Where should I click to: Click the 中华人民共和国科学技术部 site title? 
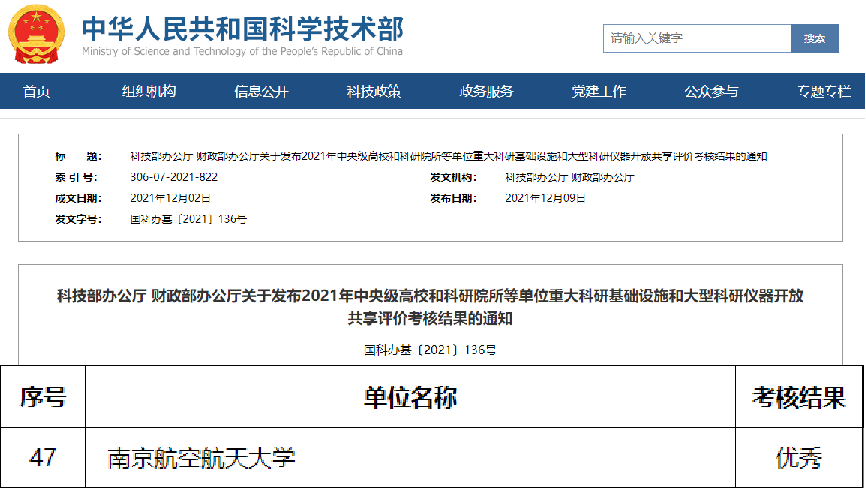tap(243, 29)
